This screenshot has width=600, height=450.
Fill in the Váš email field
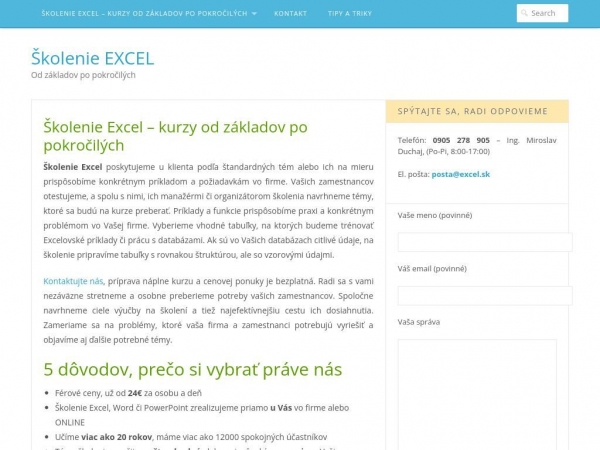[x=485, y=295]
